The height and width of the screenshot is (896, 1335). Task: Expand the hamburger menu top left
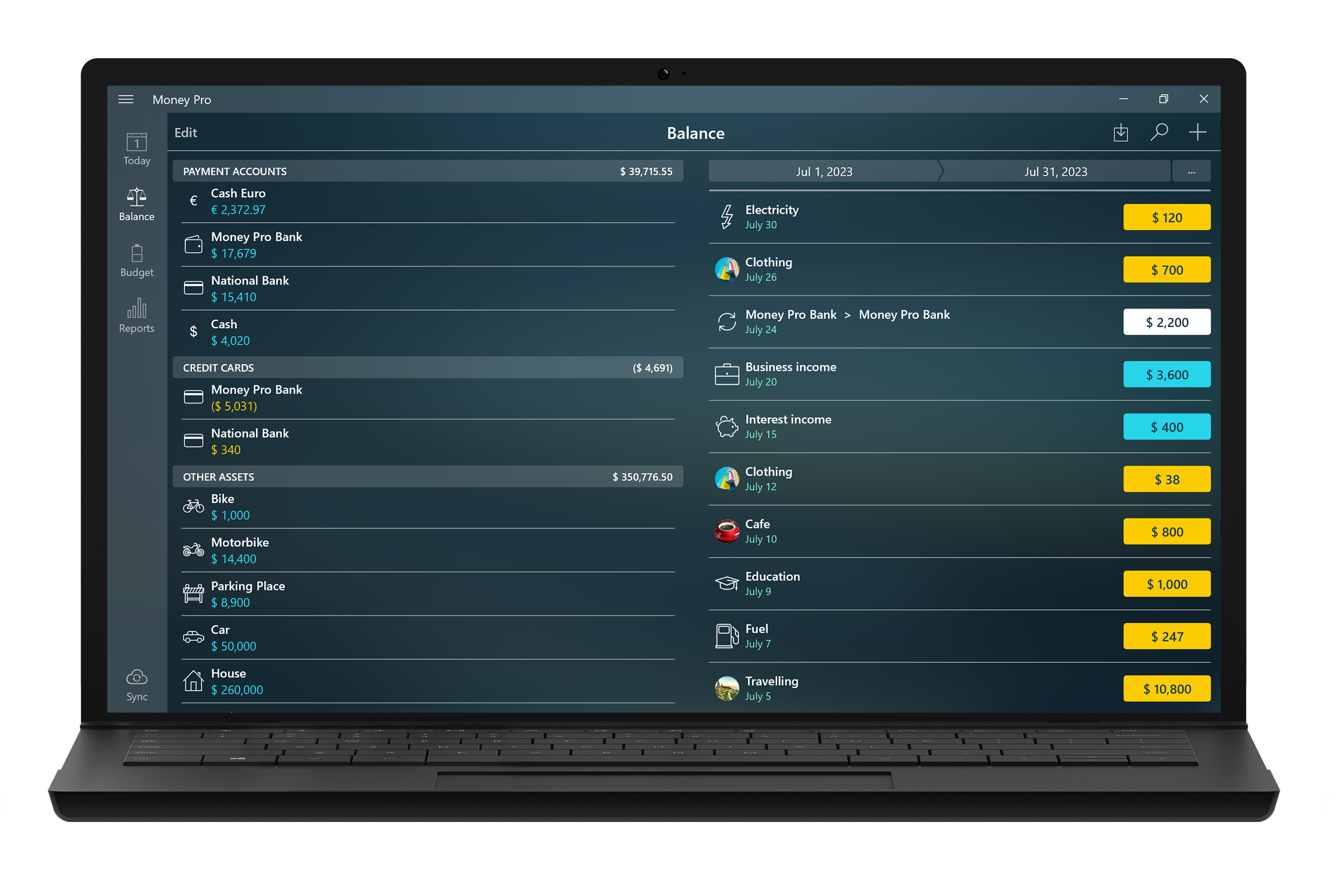125,98
